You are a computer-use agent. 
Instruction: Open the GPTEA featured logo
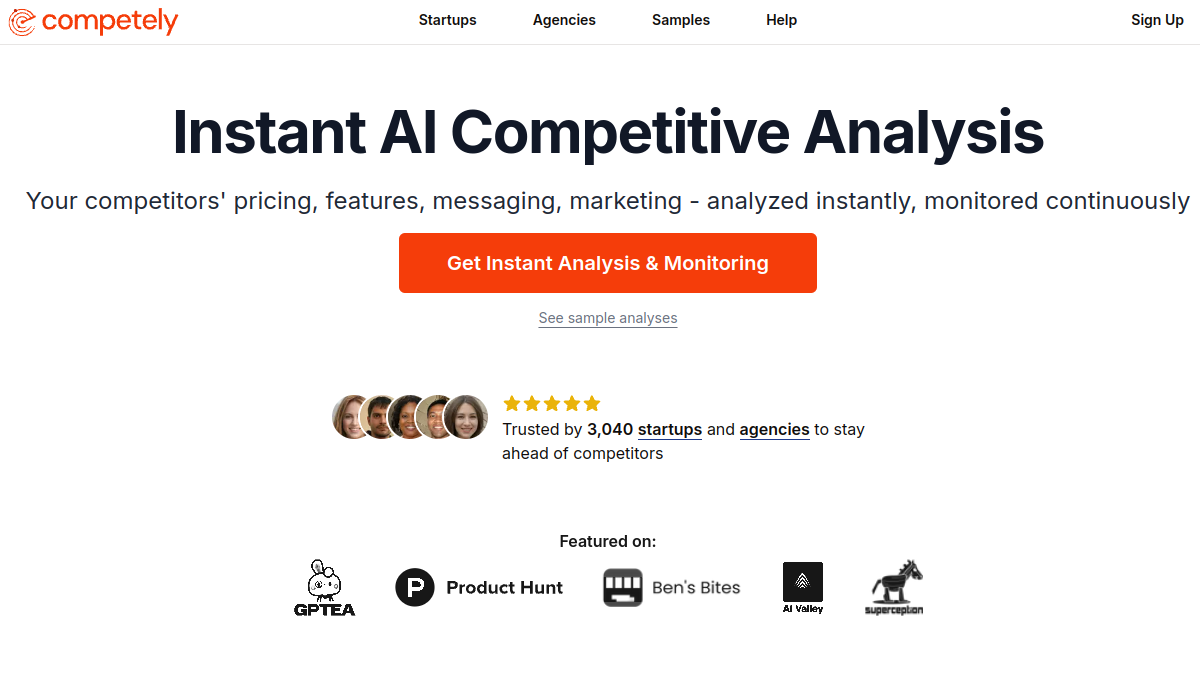coord(324,587)
